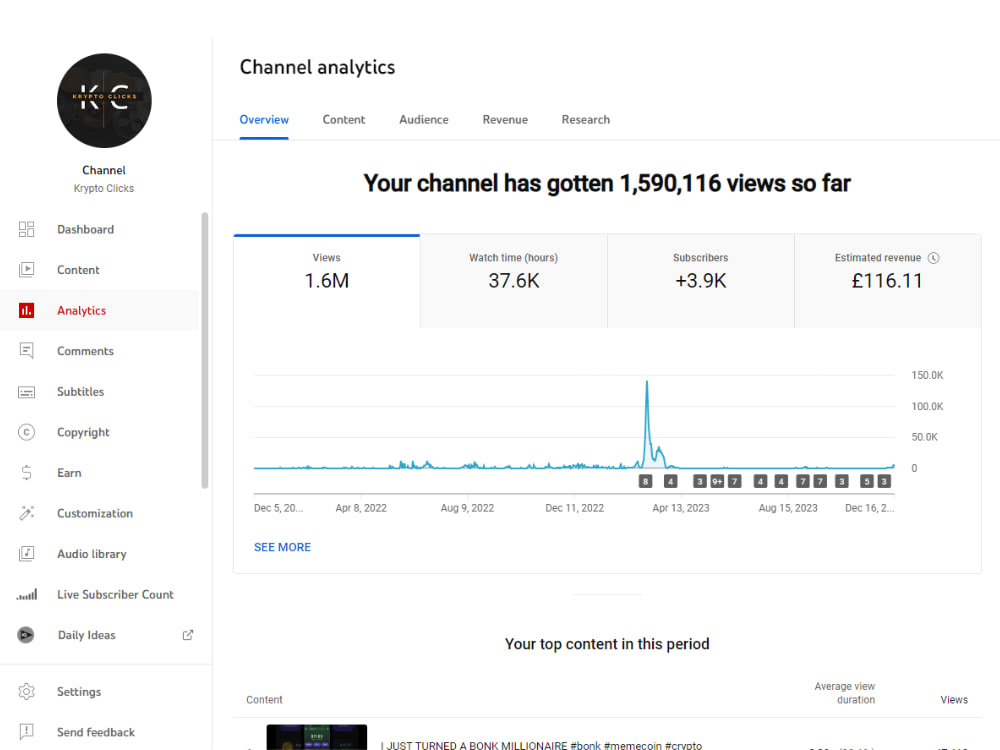Open the Live Subscriber Count bars icon

(26, 594)
